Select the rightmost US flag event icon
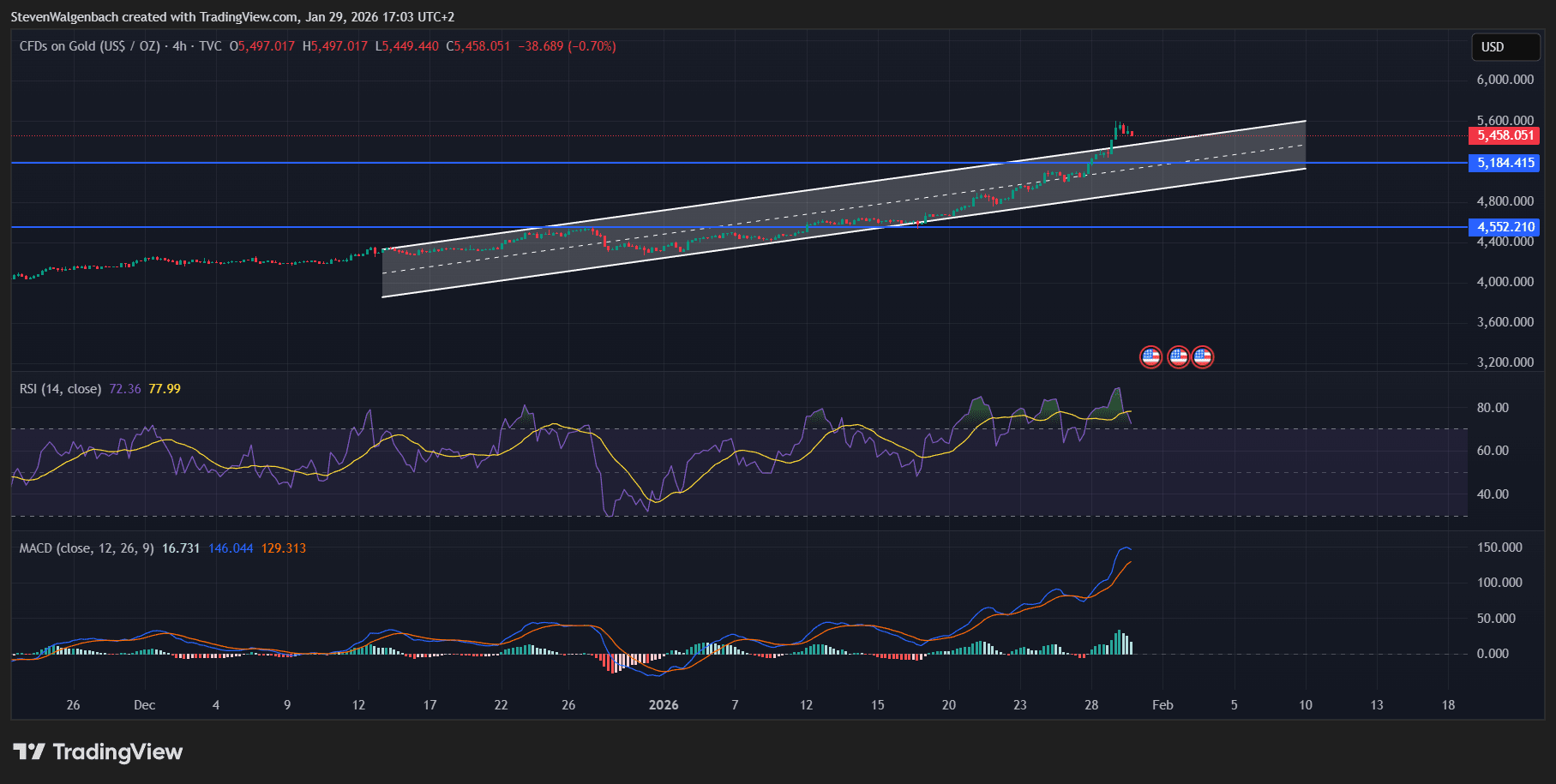Image resolution: width=1556 pixels, height=784 pixels. pos(1202,356)
